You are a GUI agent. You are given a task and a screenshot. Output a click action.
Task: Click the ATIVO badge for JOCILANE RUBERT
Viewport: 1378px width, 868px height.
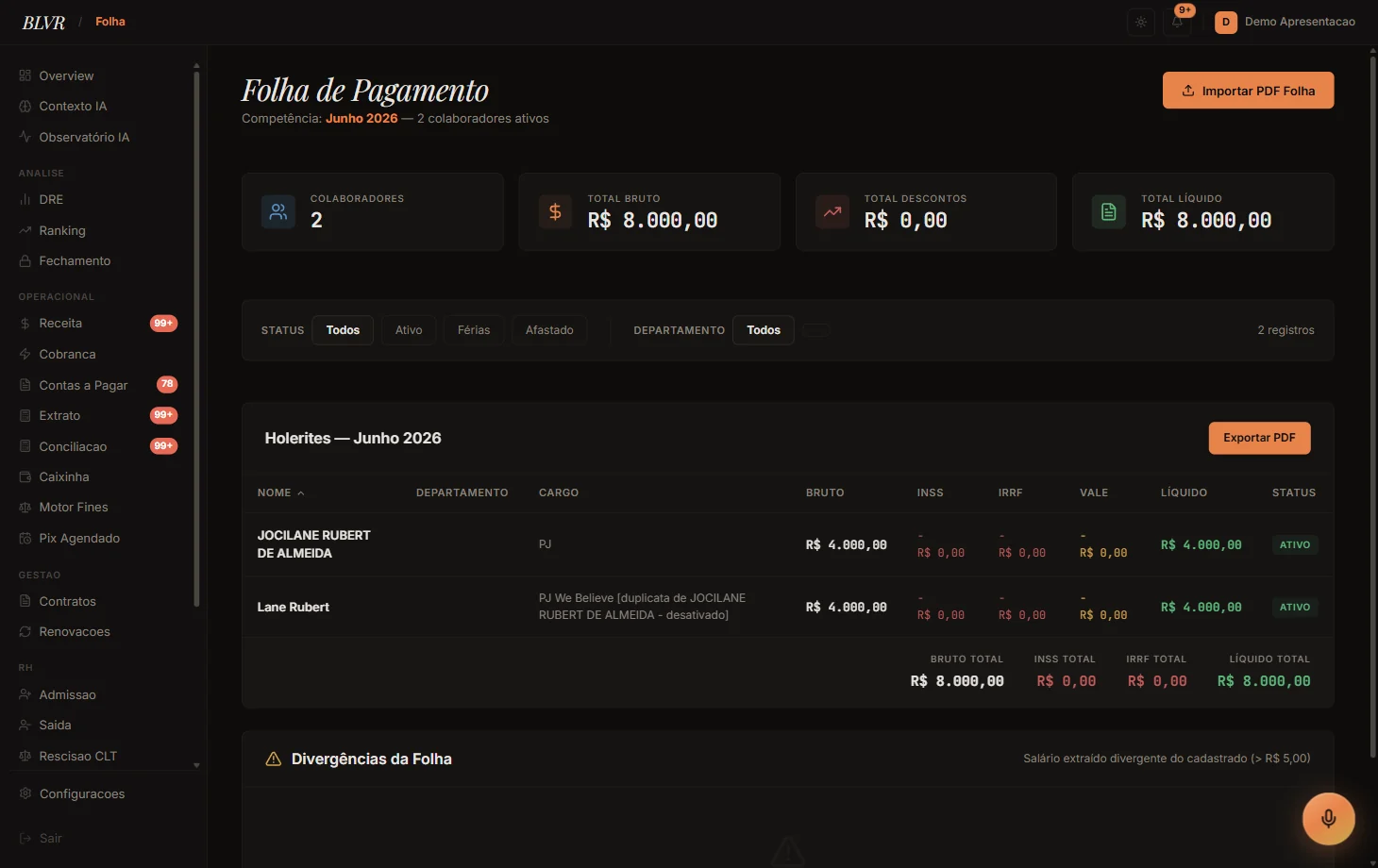[x=1295, y=545]
